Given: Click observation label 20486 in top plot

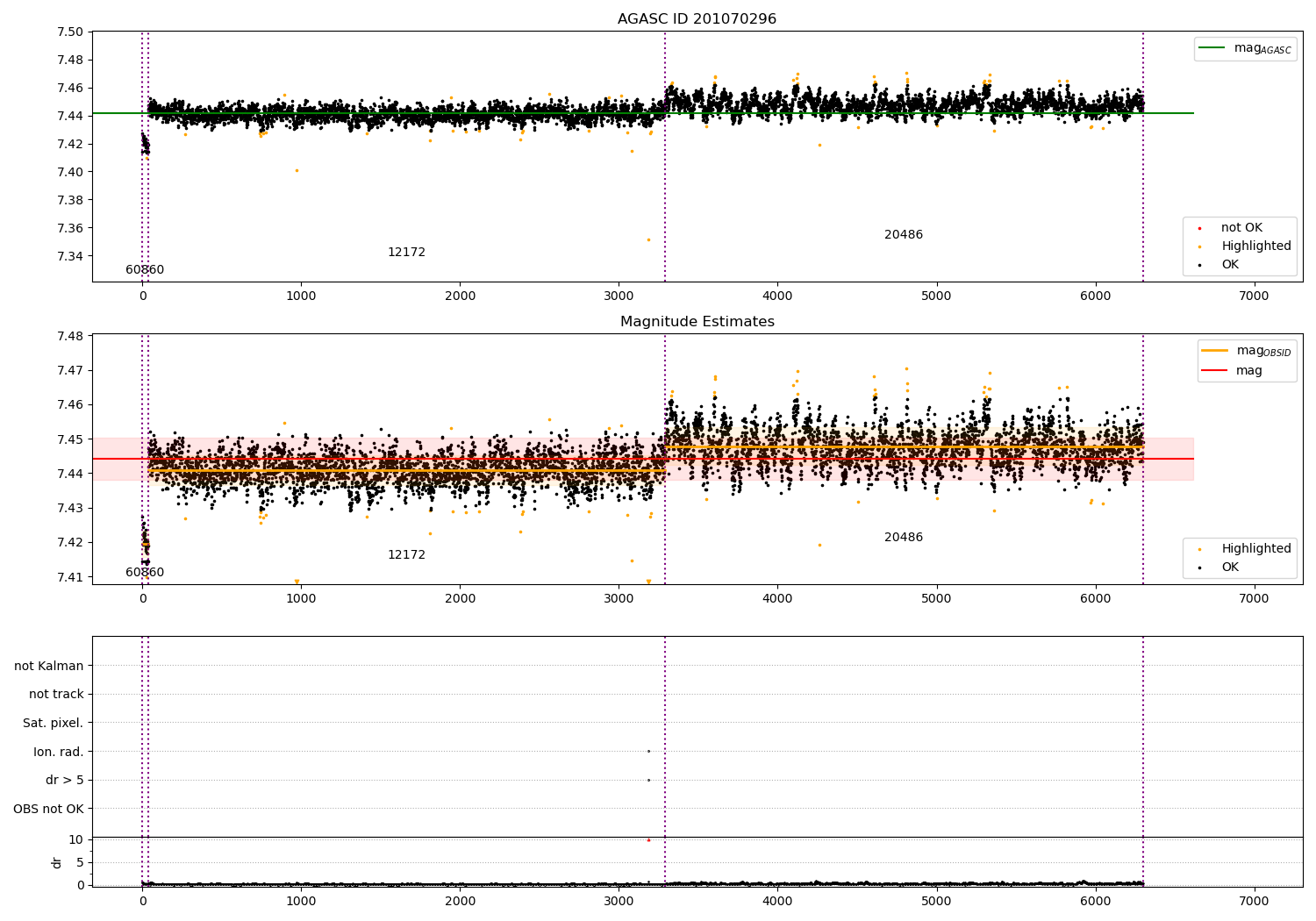Looking at the screenshot, I should [903, 235].
